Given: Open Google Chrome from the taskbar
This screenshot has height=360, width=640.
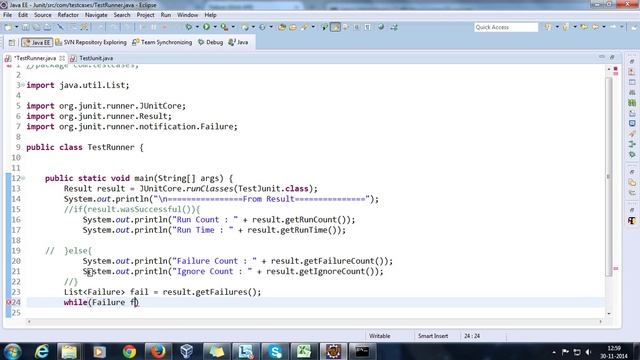Looking at the screenshot, I should [x=129, y=351].
